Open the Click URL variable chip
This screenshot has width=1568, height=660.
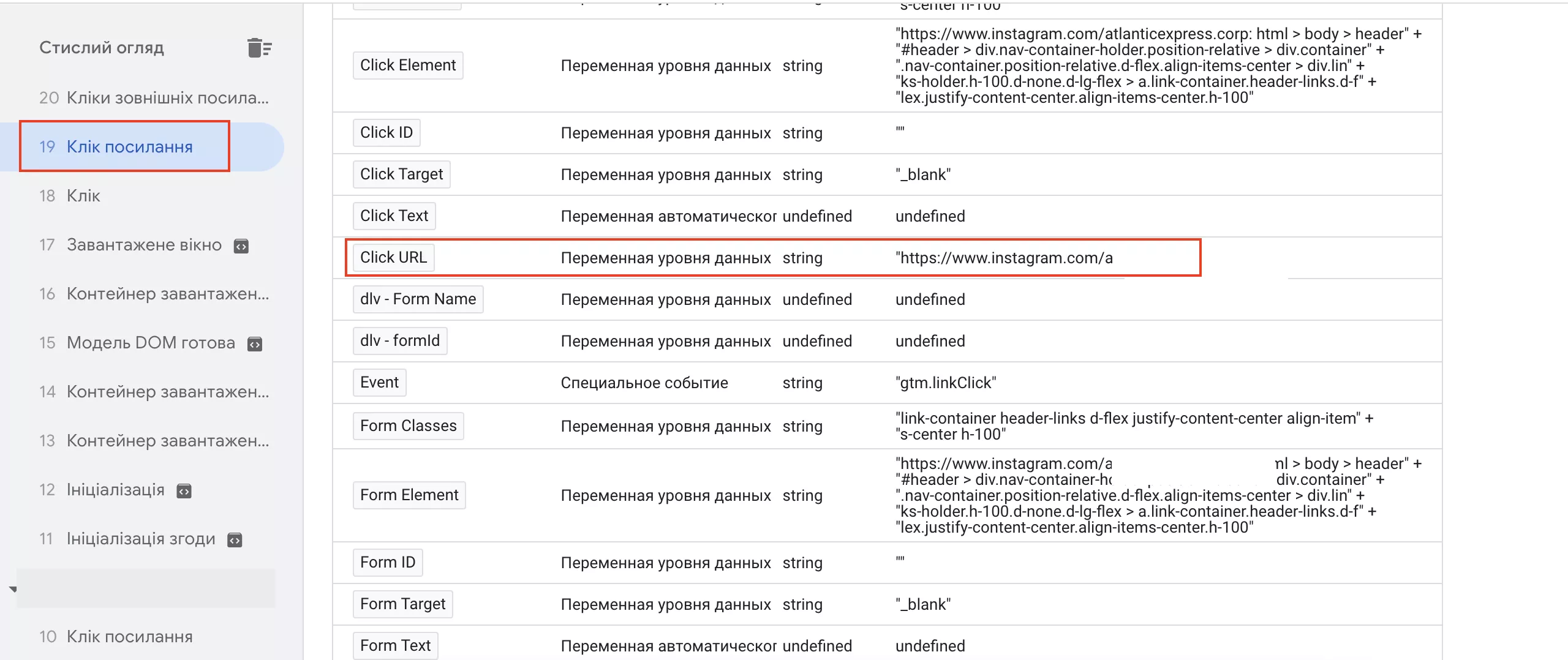click(393, 258)
